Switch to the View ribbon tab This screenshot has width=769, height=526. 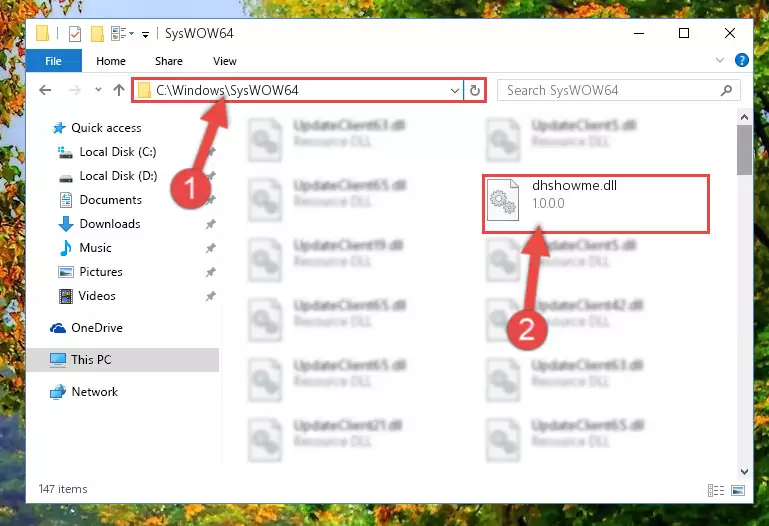pyautogui.click(x=225, y=61)
